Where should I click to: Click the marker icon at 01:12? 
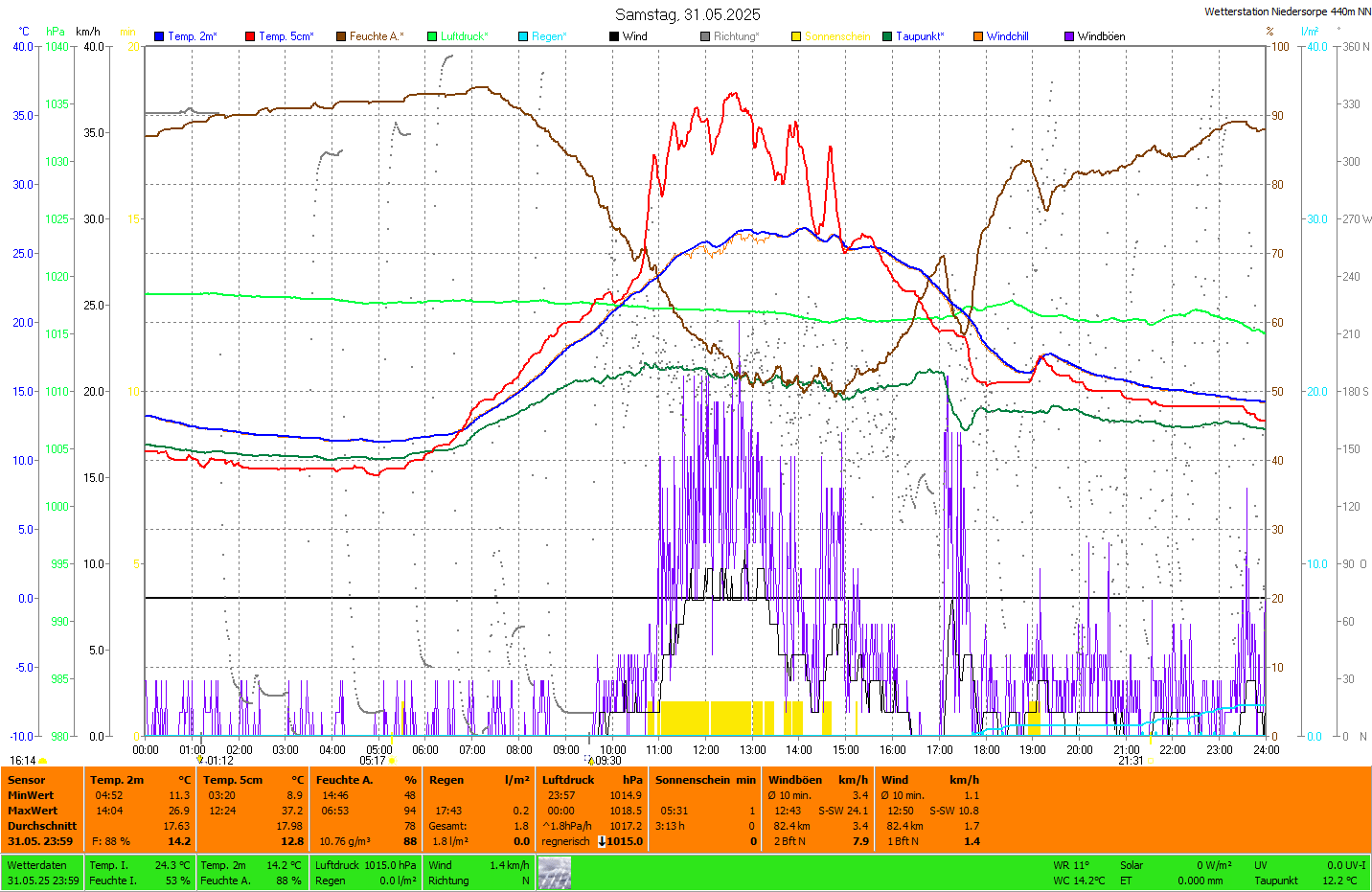click(x=200, y=760)
